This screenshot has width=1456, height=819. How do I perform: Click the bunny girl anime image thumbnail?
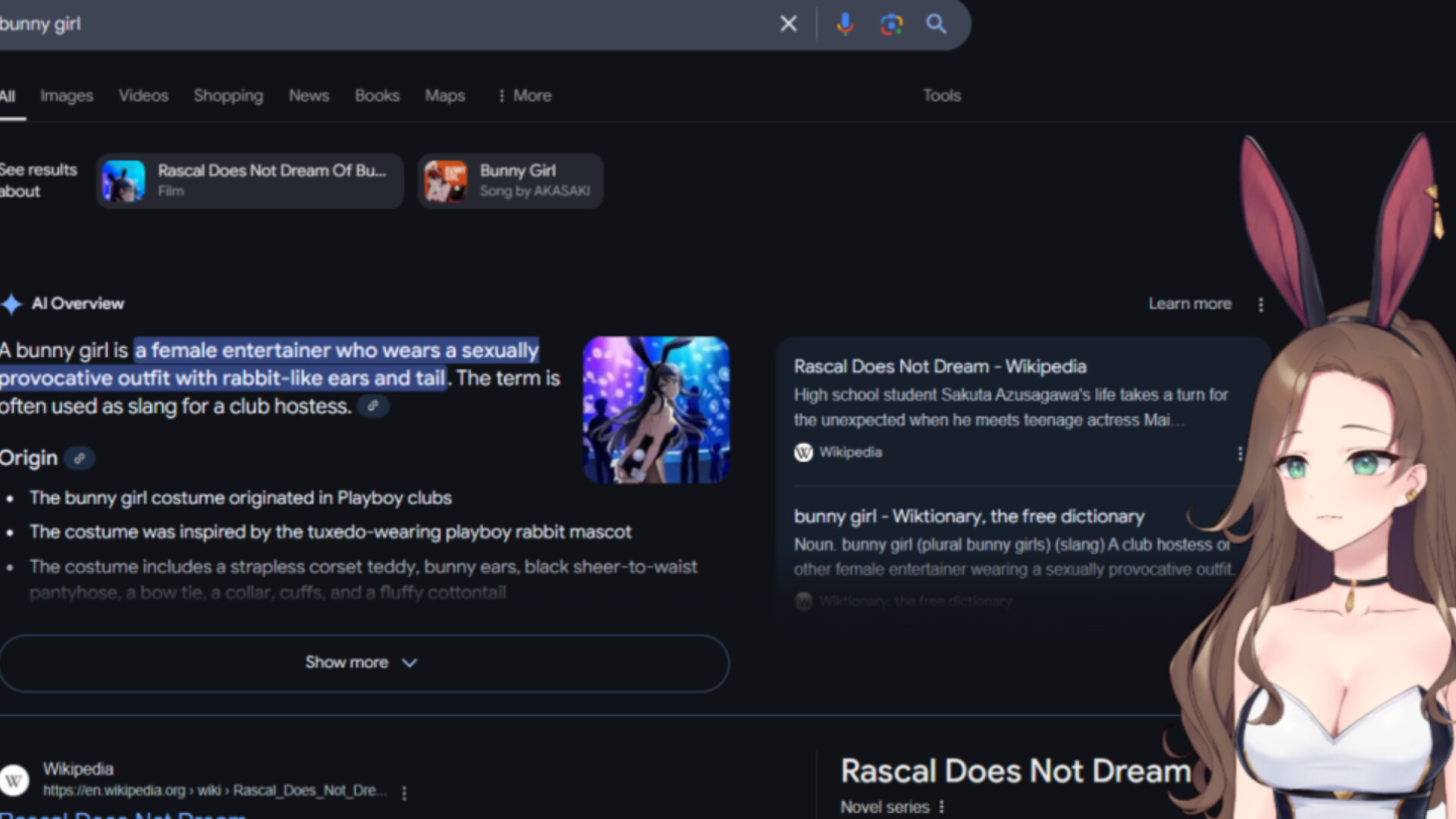coord(656,409)
